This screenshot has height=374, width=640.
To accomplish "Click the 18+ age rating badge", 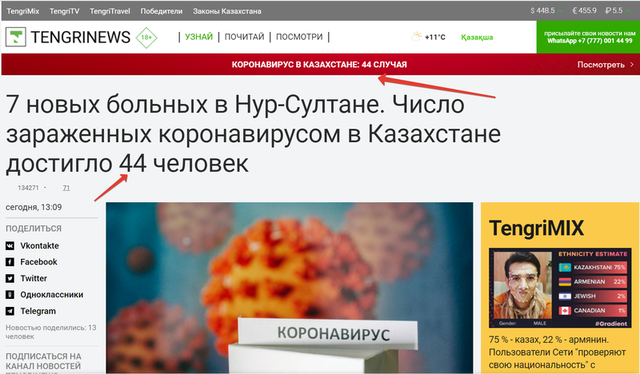I will tap(146, 38).
